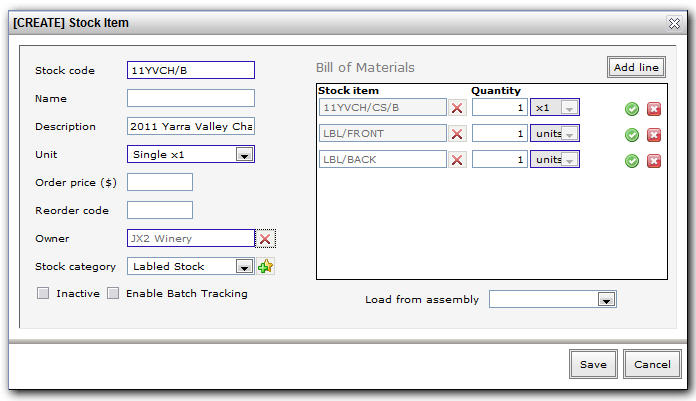Click quantity field for 11YVCH/CS/B
This screenshot has height=401, width=696.
[x=500, y=107]
